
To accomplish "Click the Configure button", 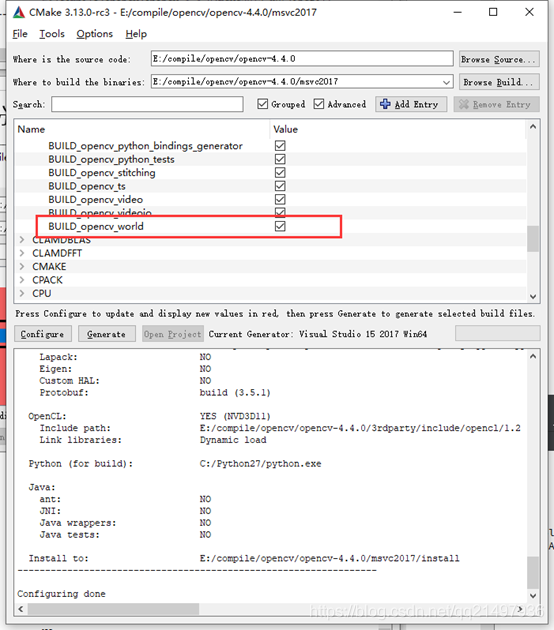I will coord(43,334).
